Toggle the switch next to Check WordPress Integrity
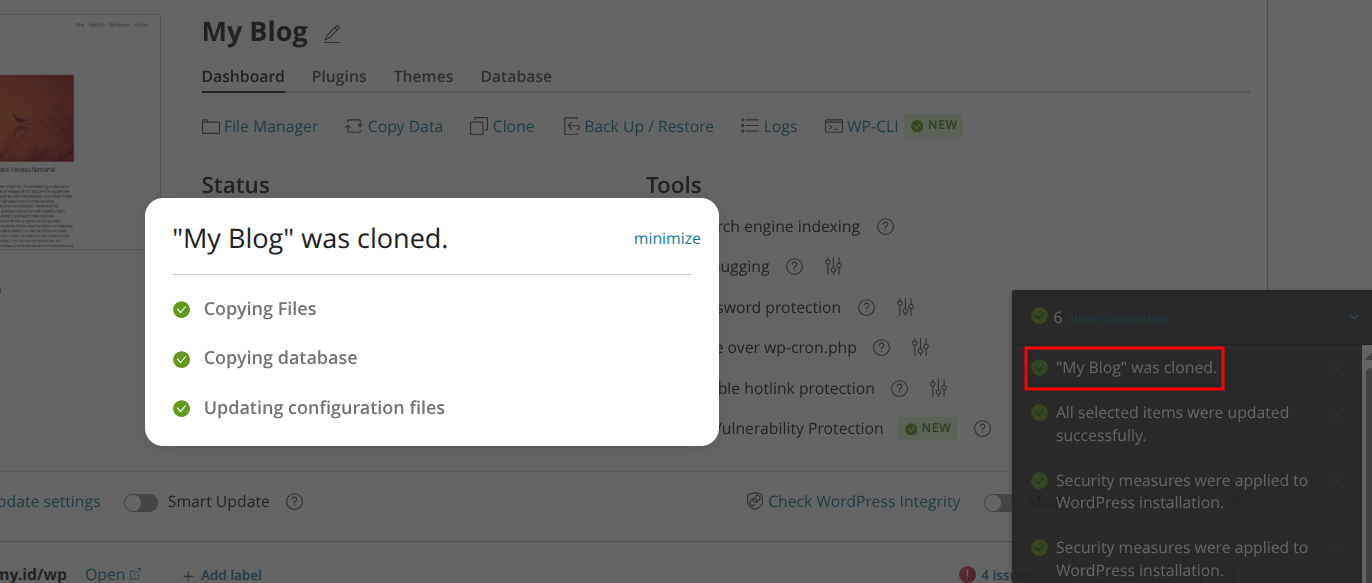Viewport: 1372px width, 583px height. (998, 502)
